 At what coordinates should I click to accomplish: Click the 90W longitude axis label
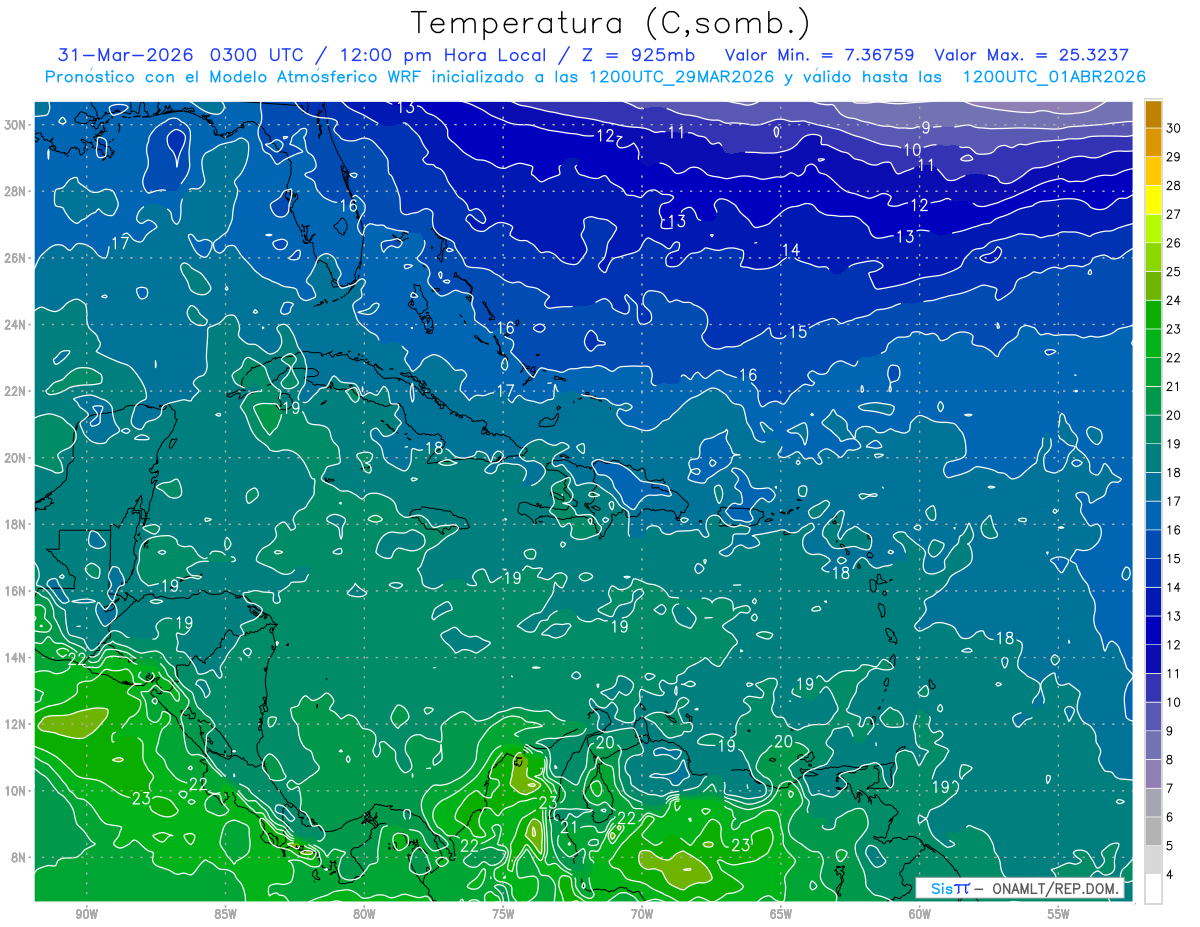[86, 914]
